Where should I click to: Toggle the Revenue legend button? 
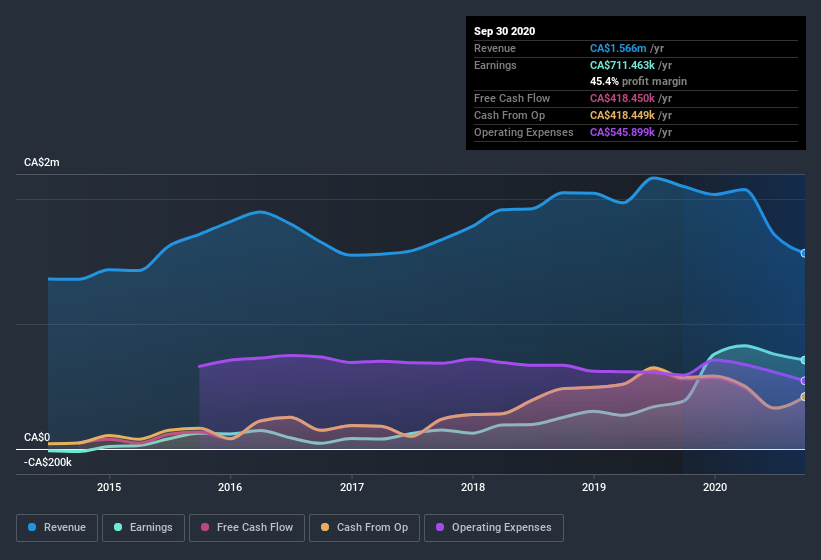click(57, 528)
